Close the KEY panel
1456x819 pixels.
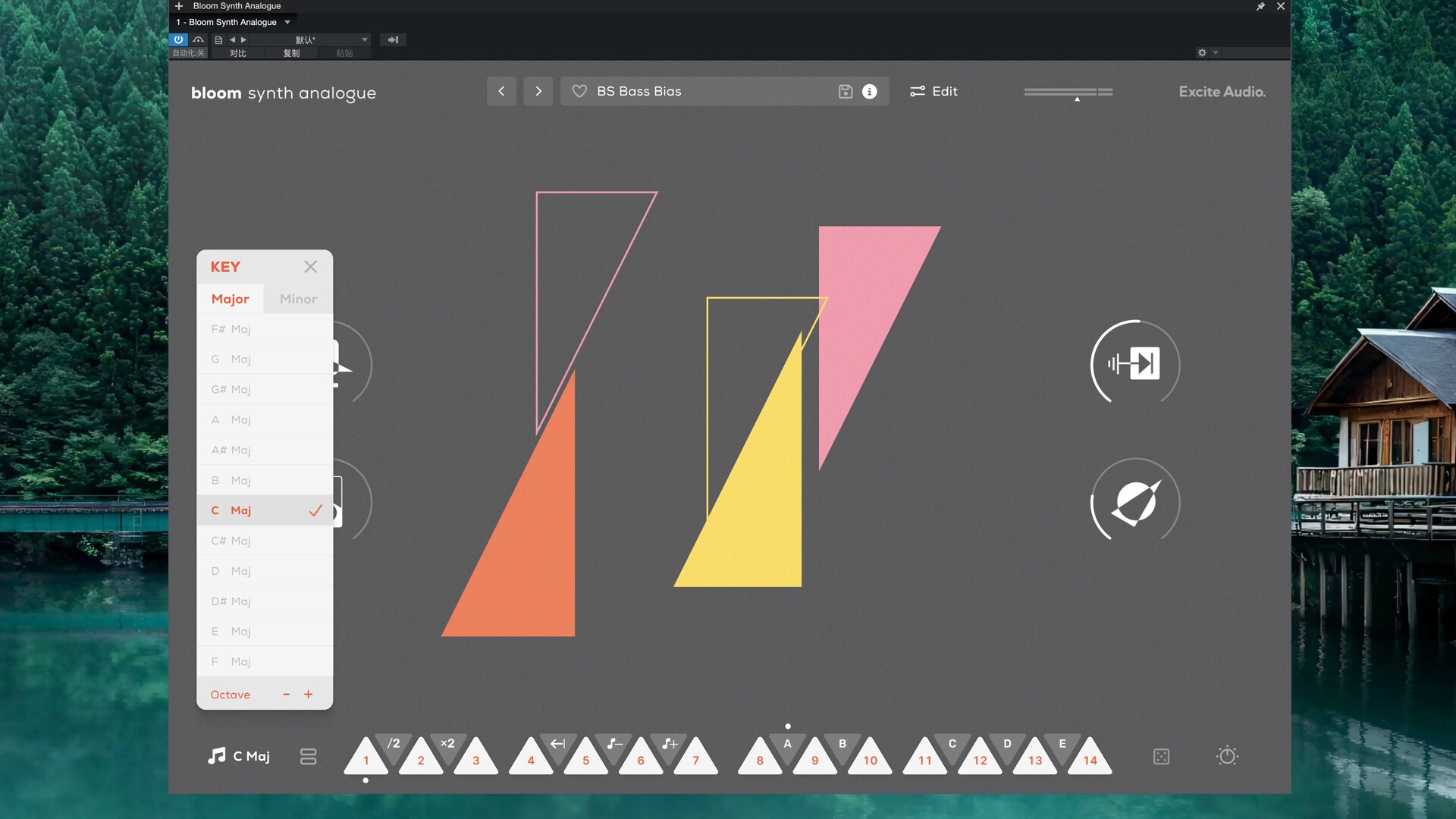click(310, 267)
